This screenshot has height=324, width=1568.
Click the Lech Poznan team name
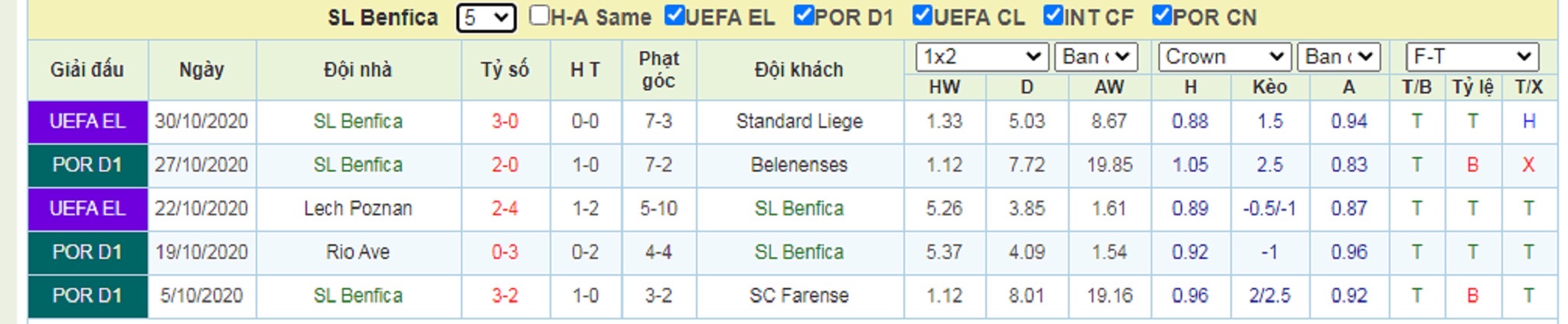tap(358, 208)
